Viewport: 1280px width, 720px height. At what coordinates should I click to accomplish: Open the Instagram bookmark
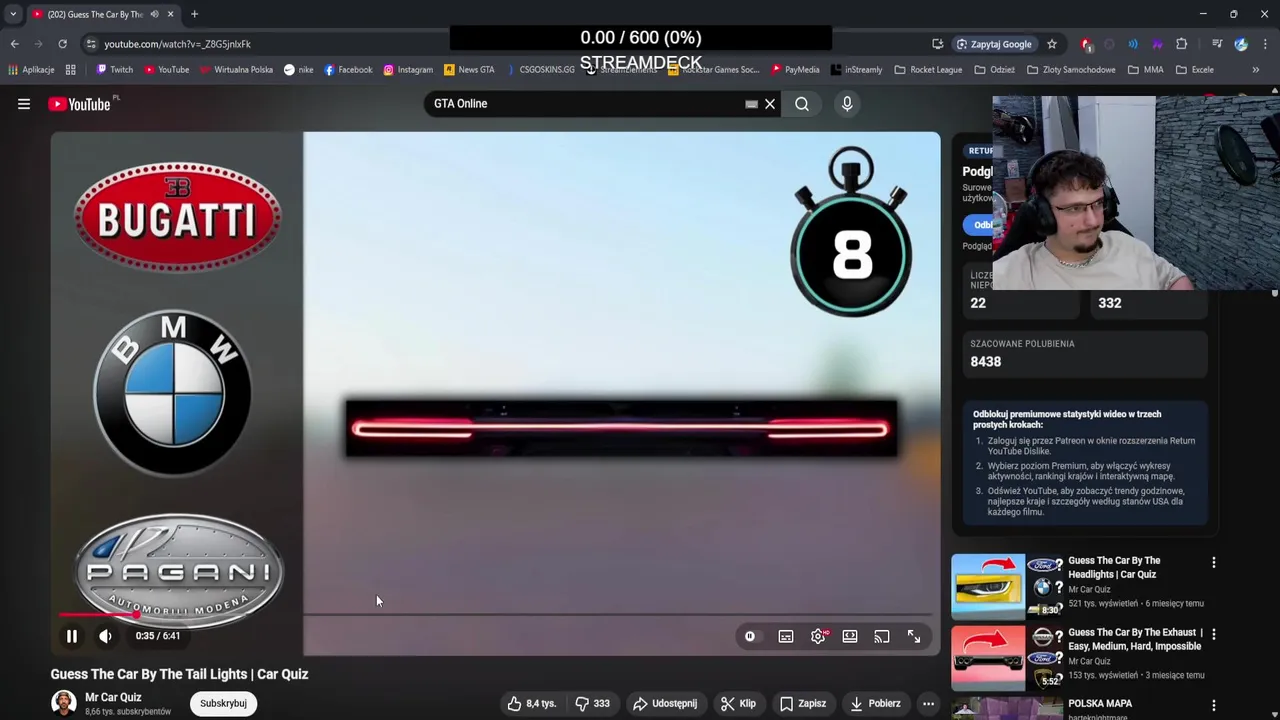point(408,70)
